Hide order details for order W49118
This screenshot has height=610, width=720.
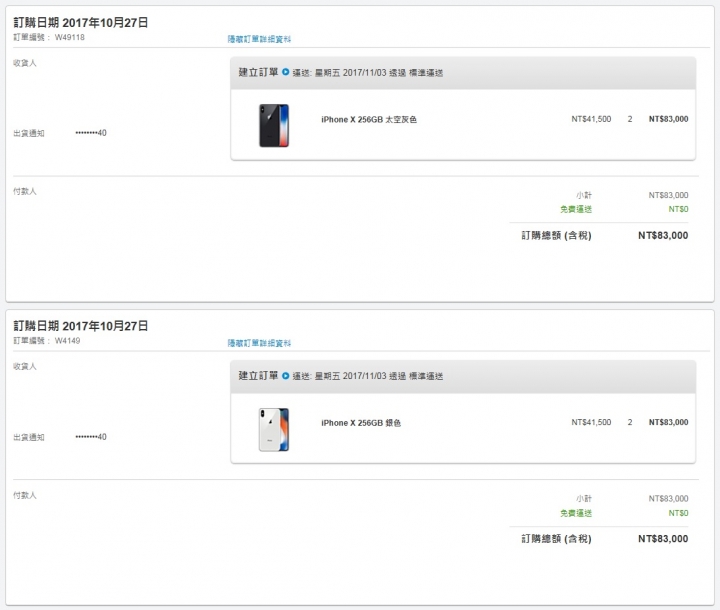(259, 39)
